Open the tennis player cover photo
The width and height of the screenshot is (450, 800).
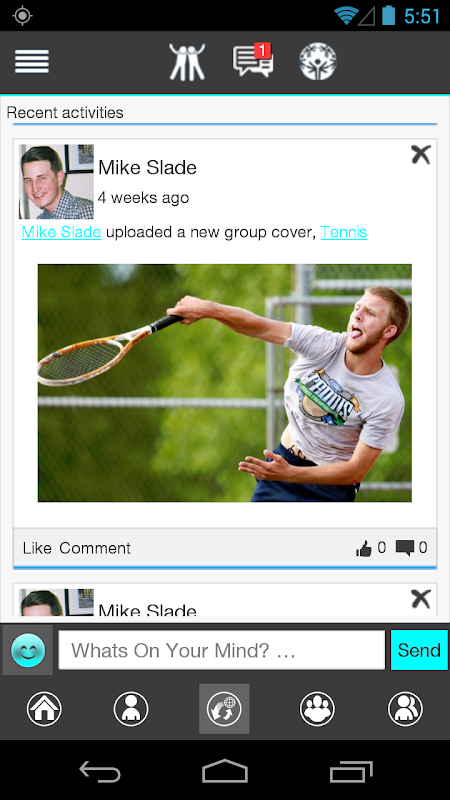pyautogui.click(x=224, y=383)
